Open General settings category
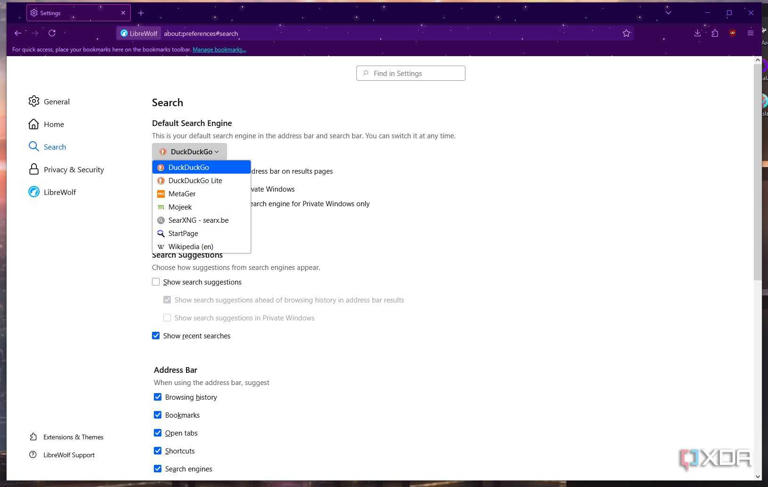The image size is (768, 487). tap(57, 101)
